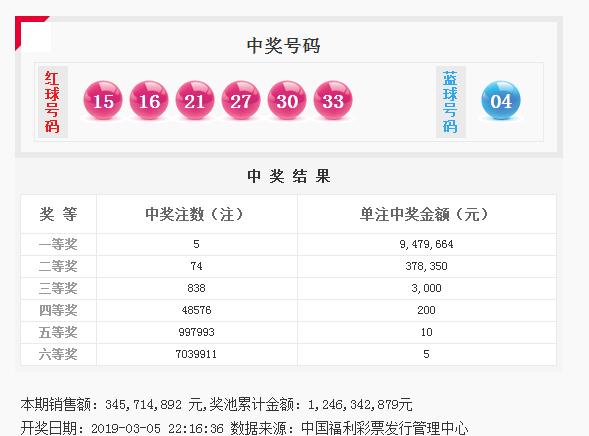The width and height of the screenshot is (589, 436).
Task: Click the 本期销售额 label
Action: (x=56, y=405)
